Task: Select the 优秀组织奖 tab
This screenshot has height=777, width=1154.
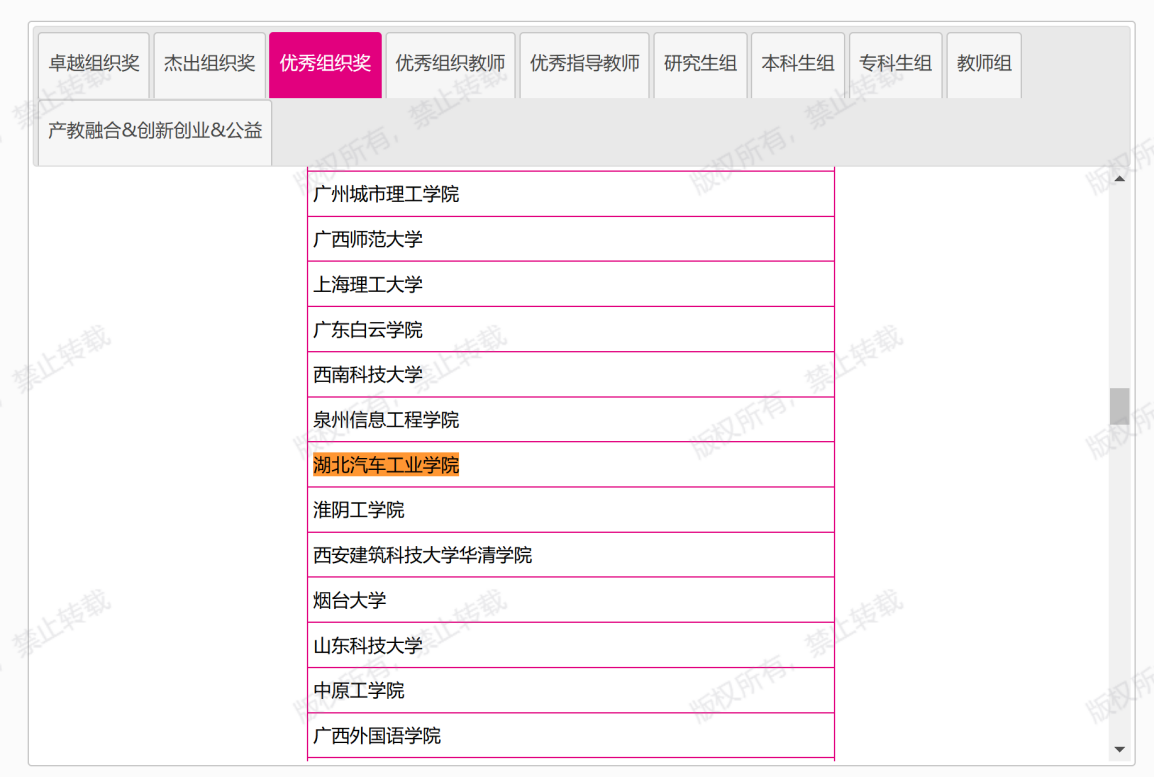Action: 325,64
